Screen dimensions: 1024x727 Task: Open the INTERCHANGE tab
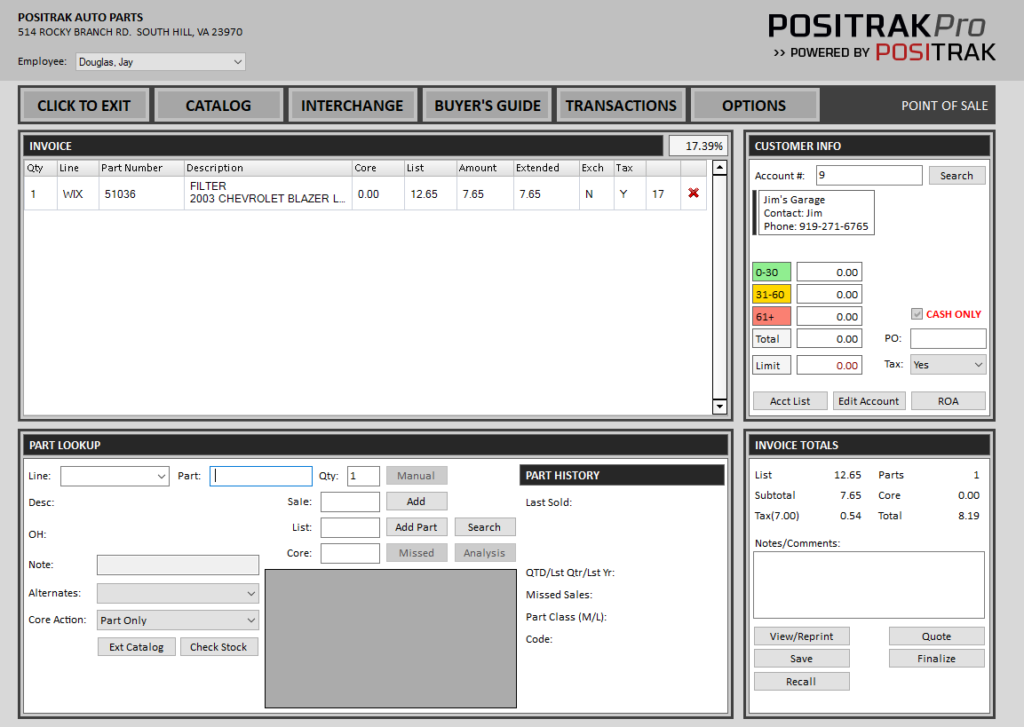point(352,105)
